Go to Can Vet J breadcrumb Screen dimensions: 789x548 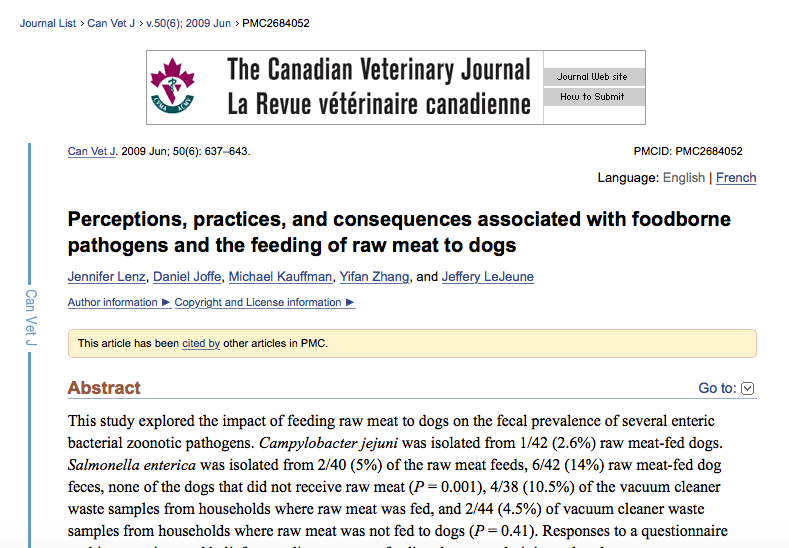coord(110,23)
